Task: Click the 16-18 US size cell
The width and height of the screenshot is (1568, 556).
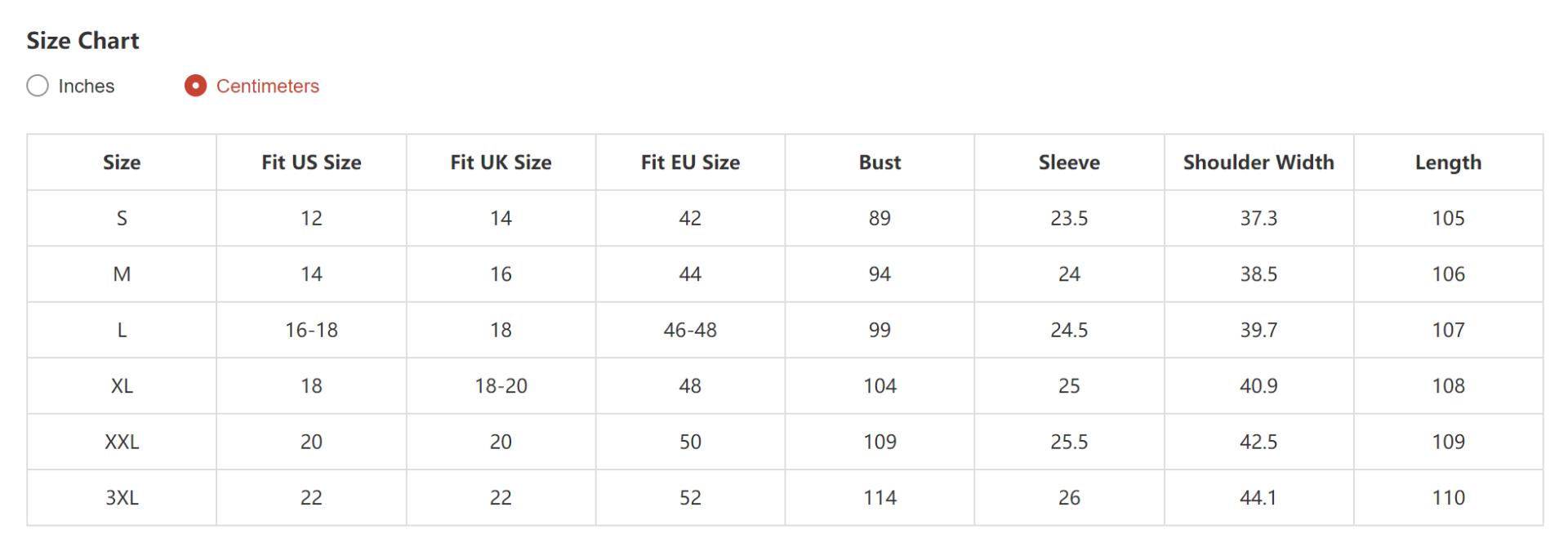Action: pos(311,330)
